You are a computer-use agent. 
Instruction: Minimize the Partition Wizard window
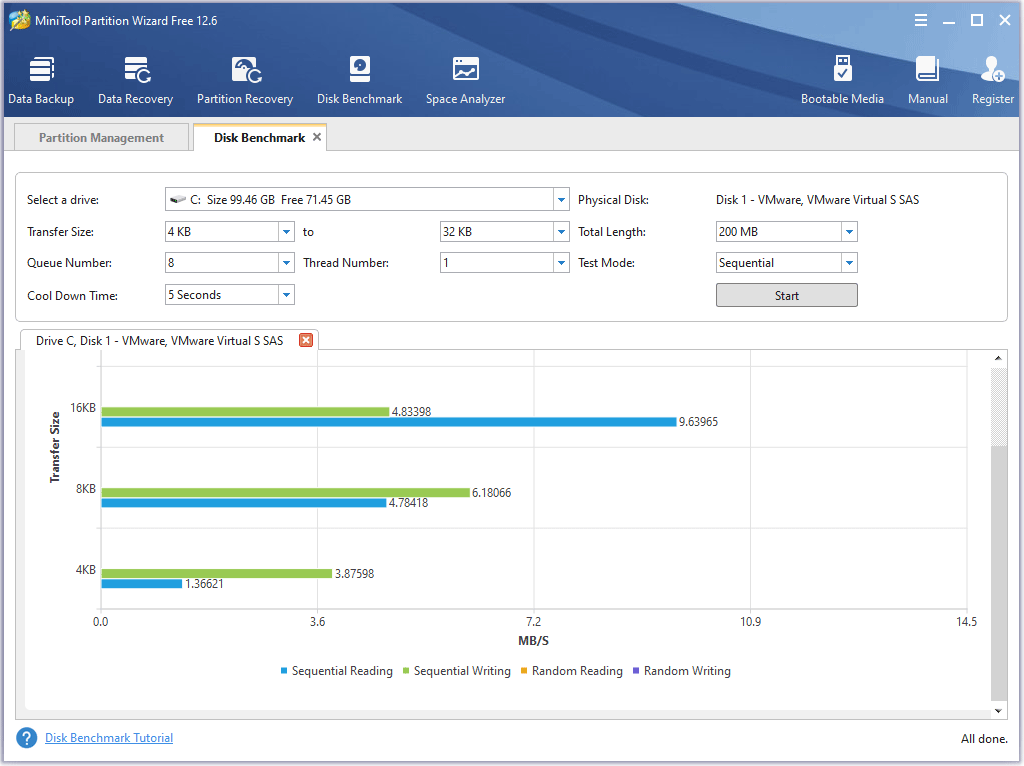(x=949, y=20)
